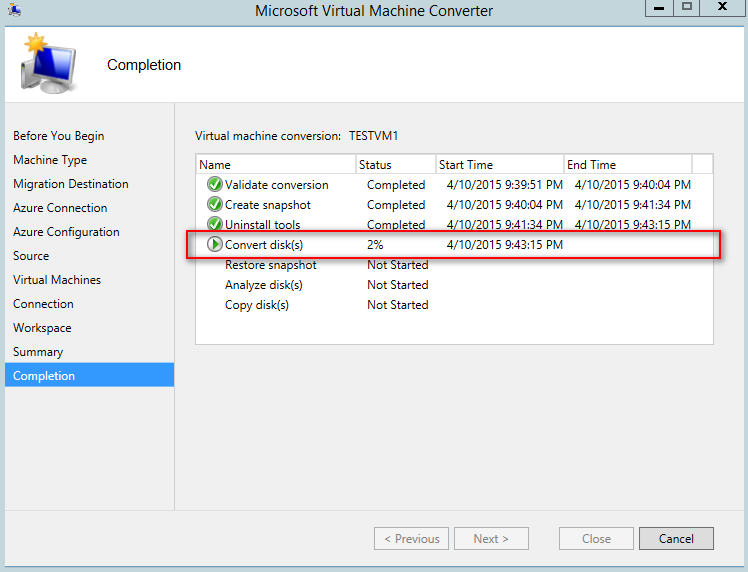Click the TESTVM1 virtual machine name
Image resolution: width=748 pixels, height=572 pixels.
(x=374, y=136)
